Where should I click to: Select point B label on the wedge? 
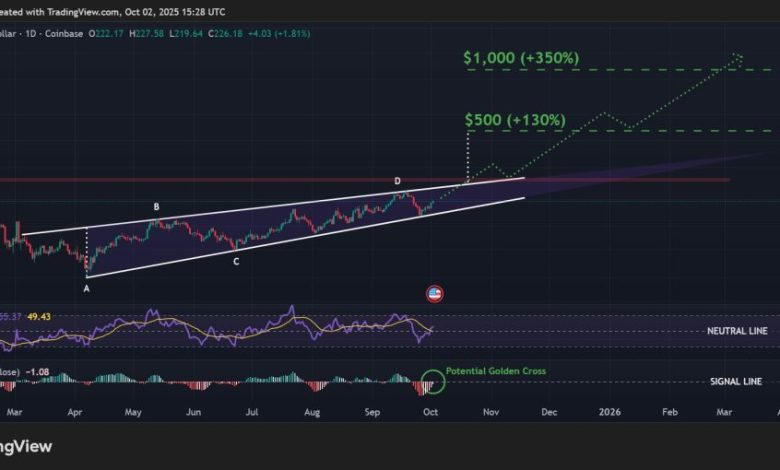pos(156,207)
